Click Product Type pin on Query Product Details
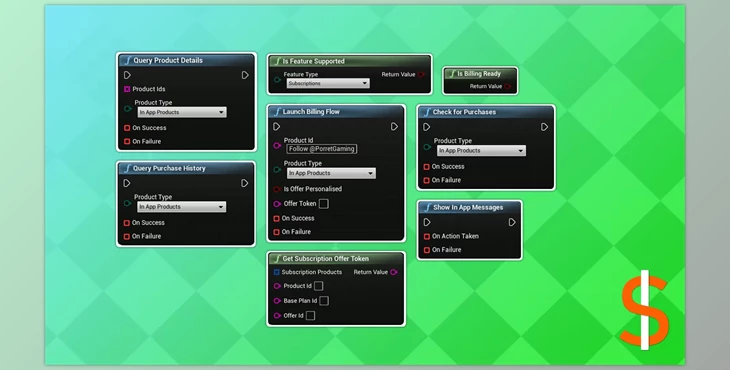Image resolution: width=730 pixels, height=370 pixels. pos(128,109)
